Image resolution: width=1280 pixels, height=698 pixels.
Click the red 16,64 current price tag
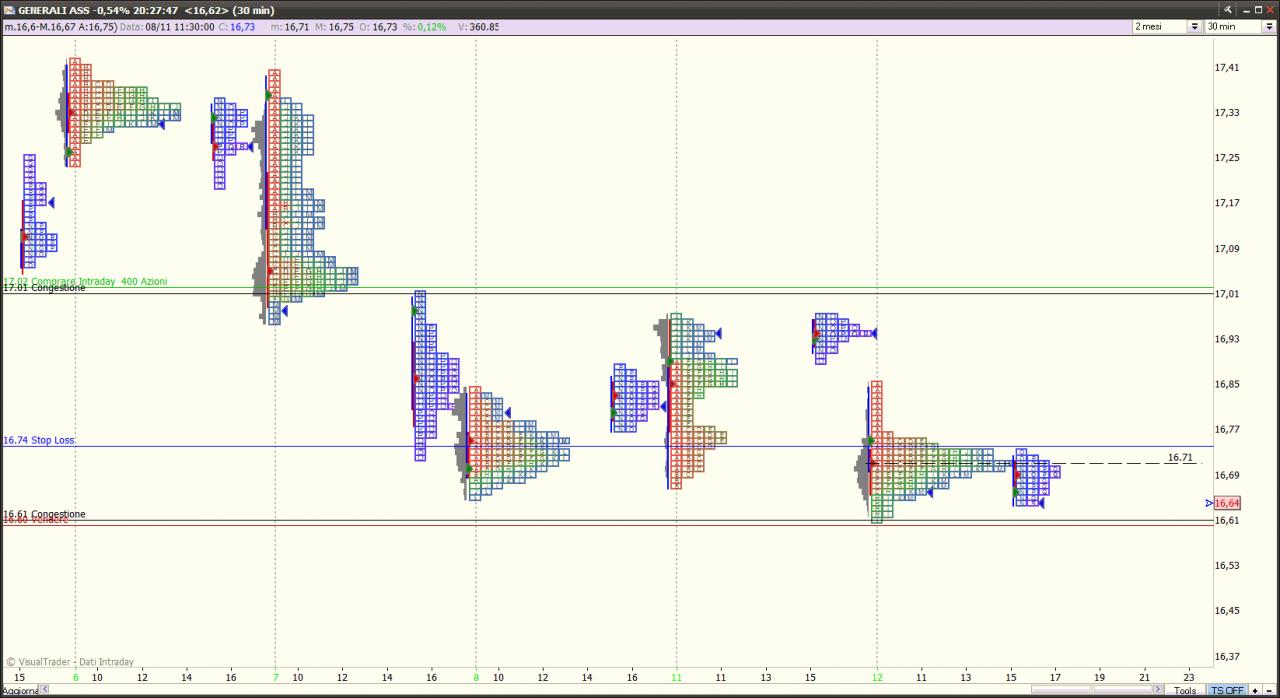[x=1228, y=503]
